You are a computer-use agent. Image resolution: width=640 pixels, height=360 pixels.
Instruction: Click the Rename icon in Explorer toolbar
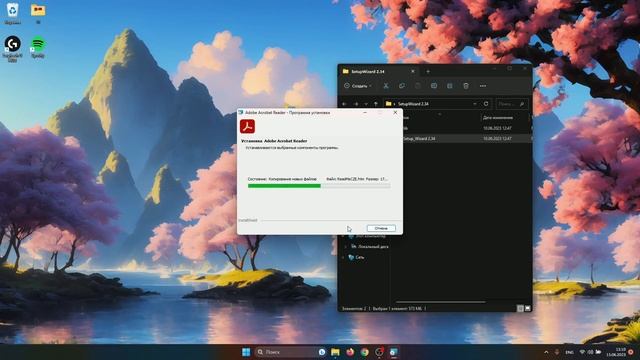pos(433,86)
